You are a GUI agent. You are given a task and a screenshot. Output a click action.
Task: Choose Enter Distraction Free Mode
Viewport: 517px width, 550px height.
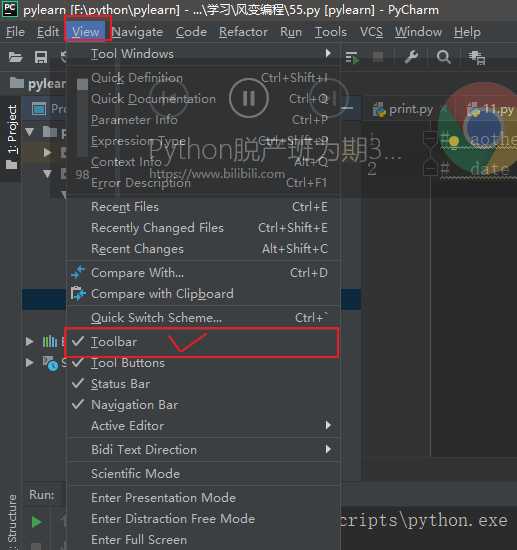(x=202, y=518)
